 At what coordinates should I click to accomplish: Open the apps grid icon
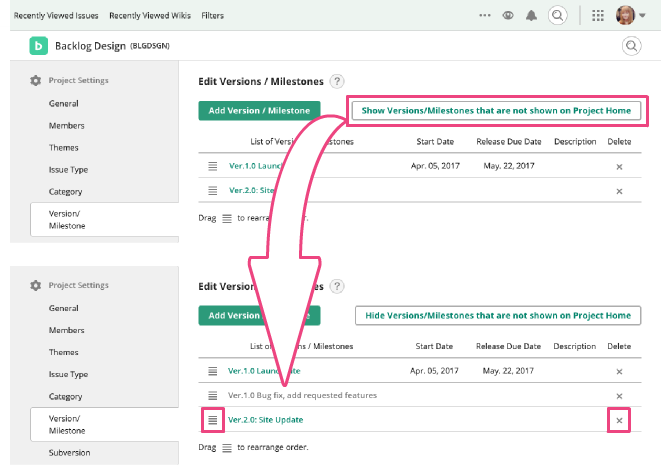pos(598,16)
